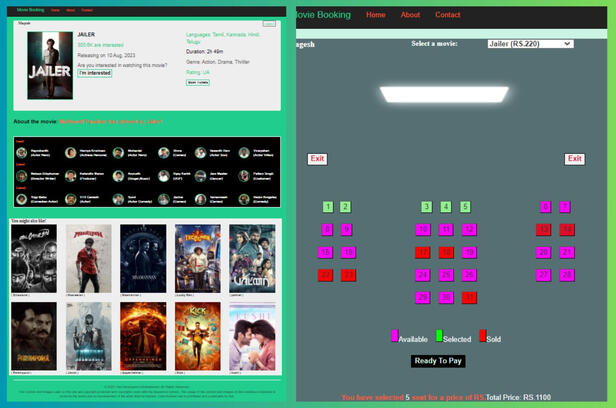Select available seat 27

[x=544, y=275]
